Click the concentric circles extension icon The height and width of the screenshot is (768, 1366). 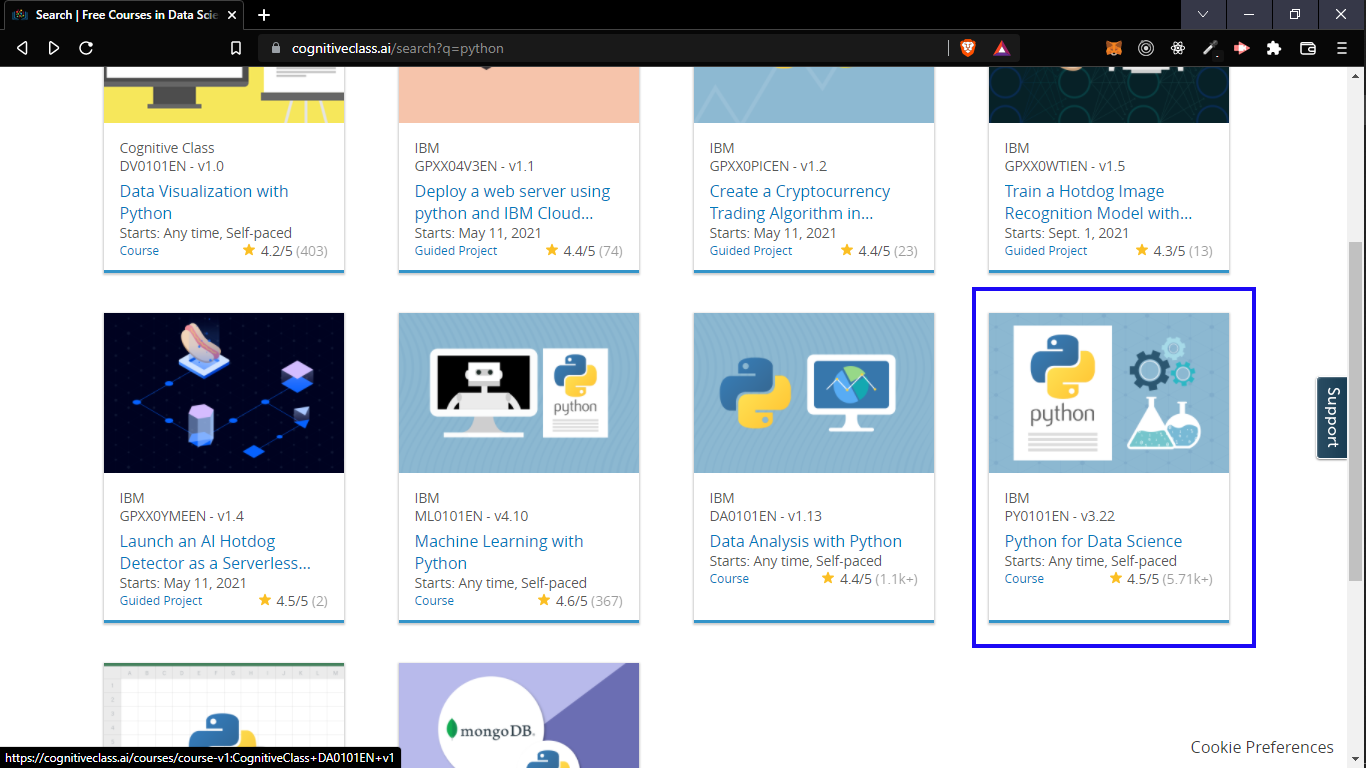pyautogui.click(x=1146, y=48)
